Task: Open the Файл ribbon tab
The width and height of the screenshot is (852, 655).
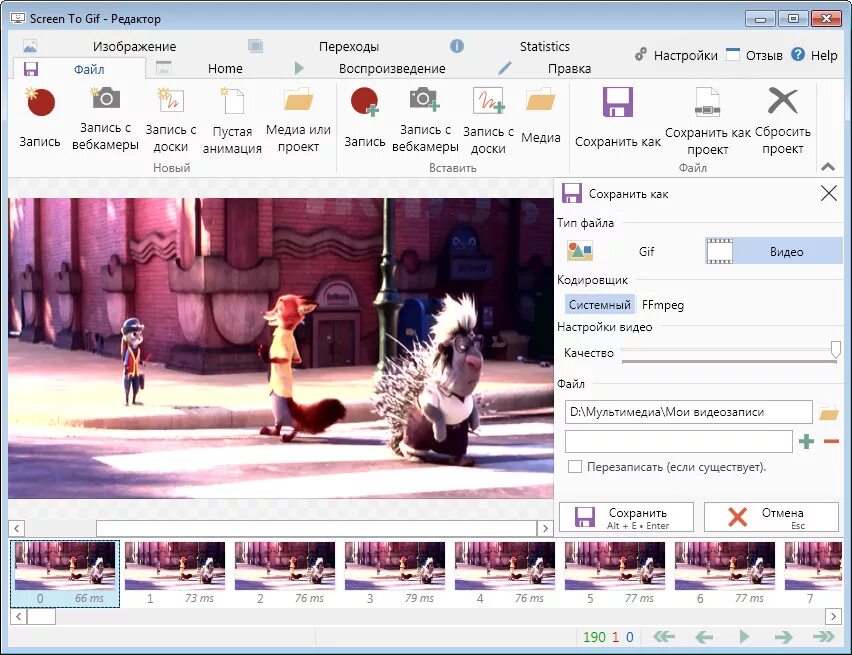Action: pos(79,69)
